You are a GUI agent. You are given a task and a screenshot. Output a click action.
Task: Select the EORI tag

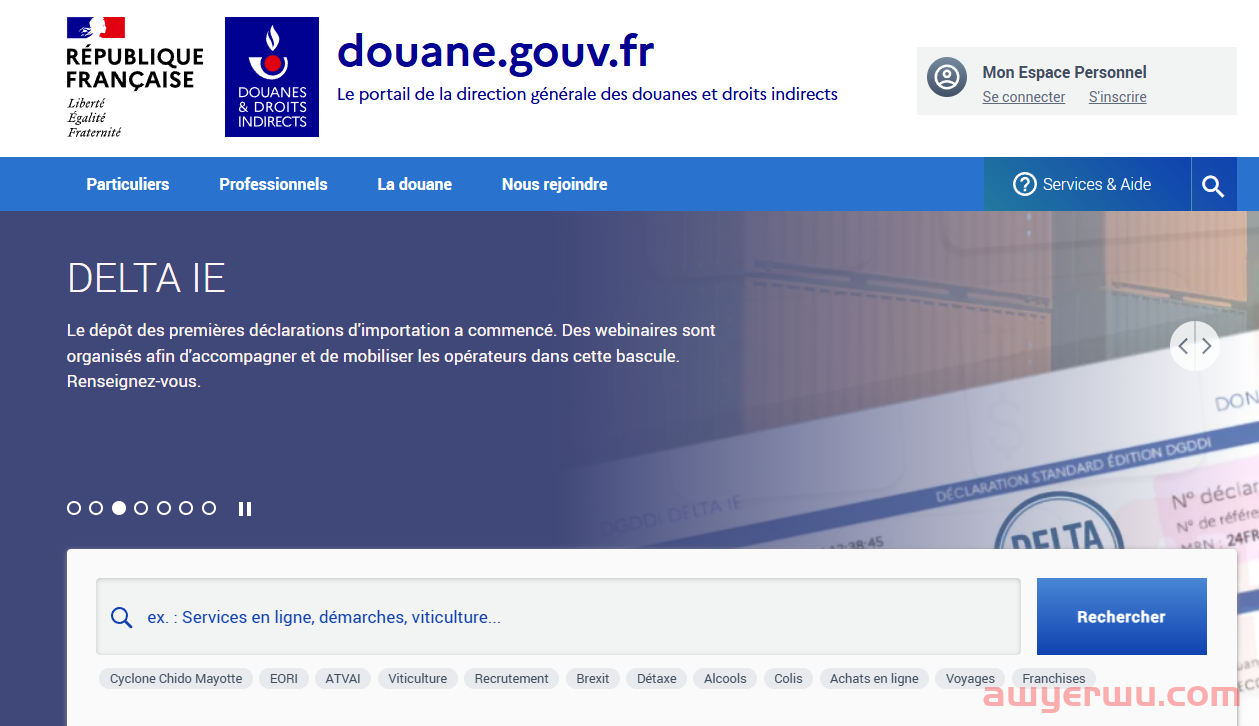coord(284,678)
